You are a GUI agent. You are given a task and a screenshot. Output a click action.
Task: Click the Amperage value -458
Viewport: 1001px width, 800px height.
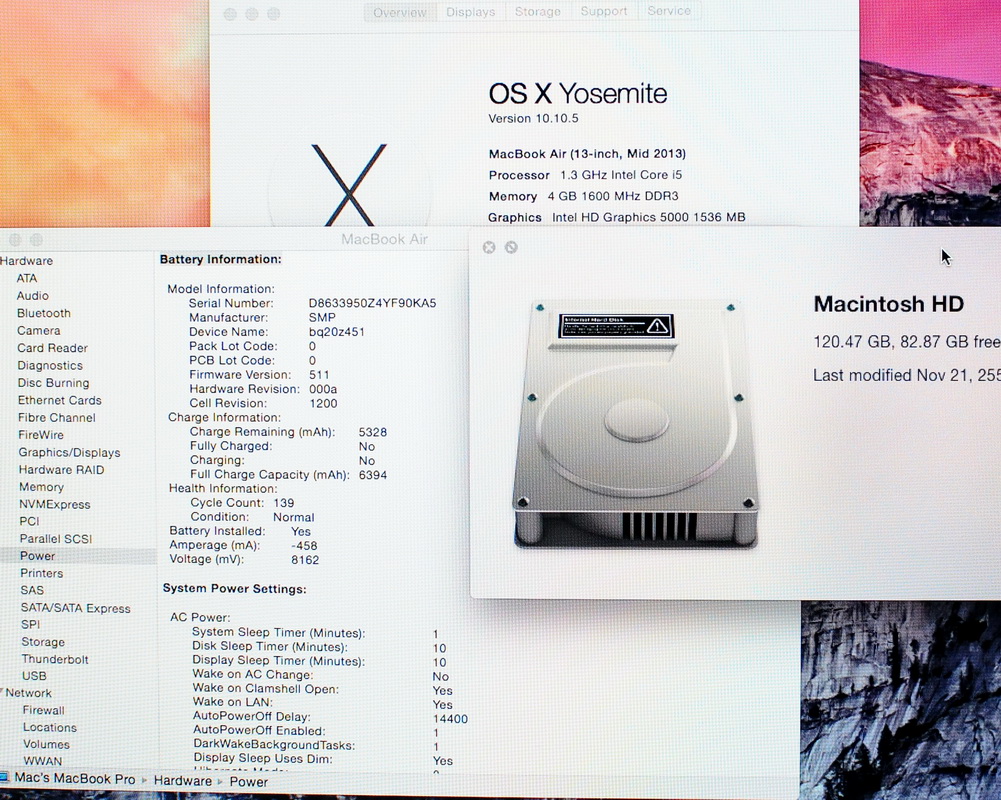click(304, 546)
